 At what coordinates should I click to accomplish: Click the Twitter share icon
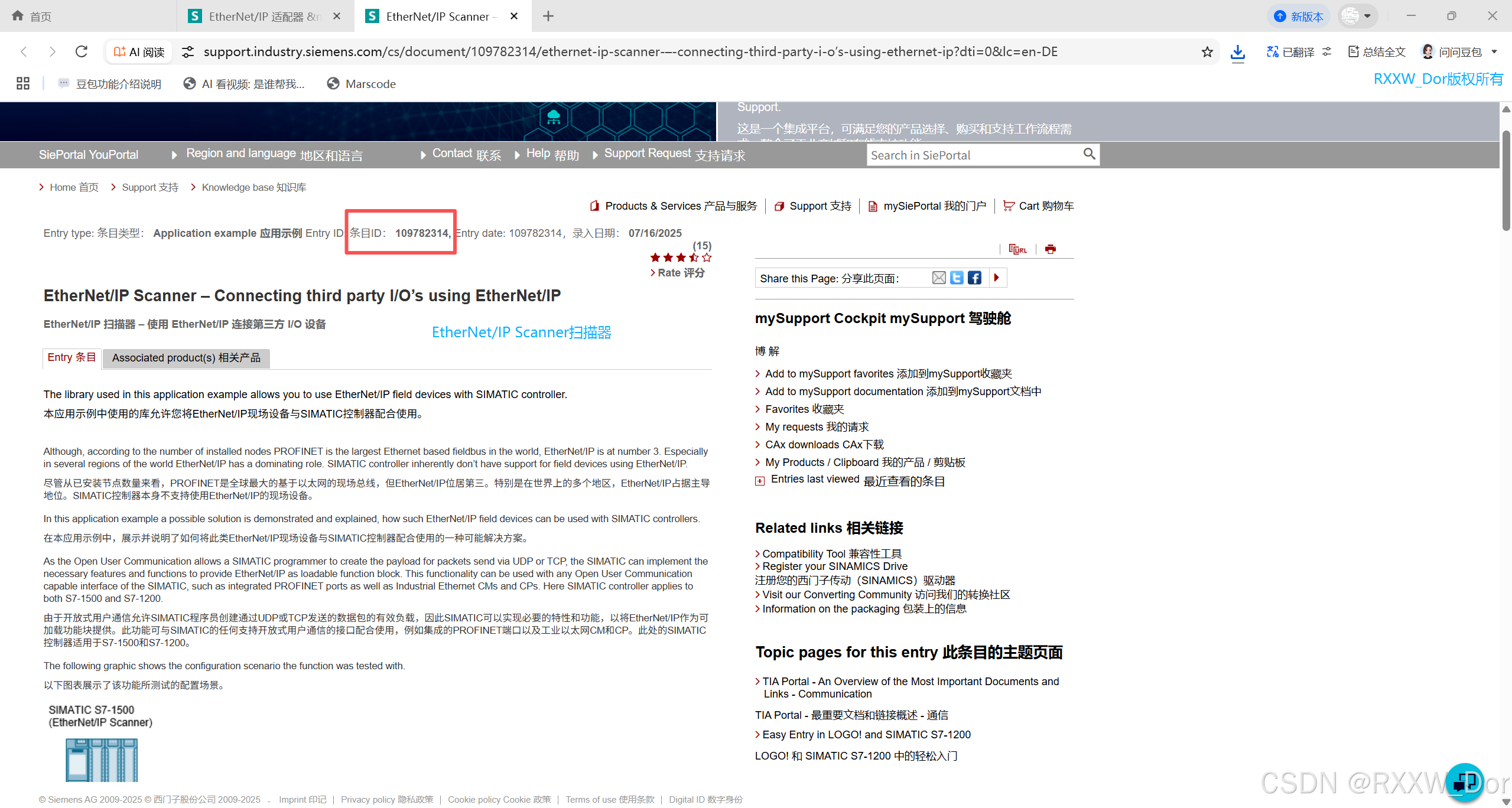tap(957, 278)
